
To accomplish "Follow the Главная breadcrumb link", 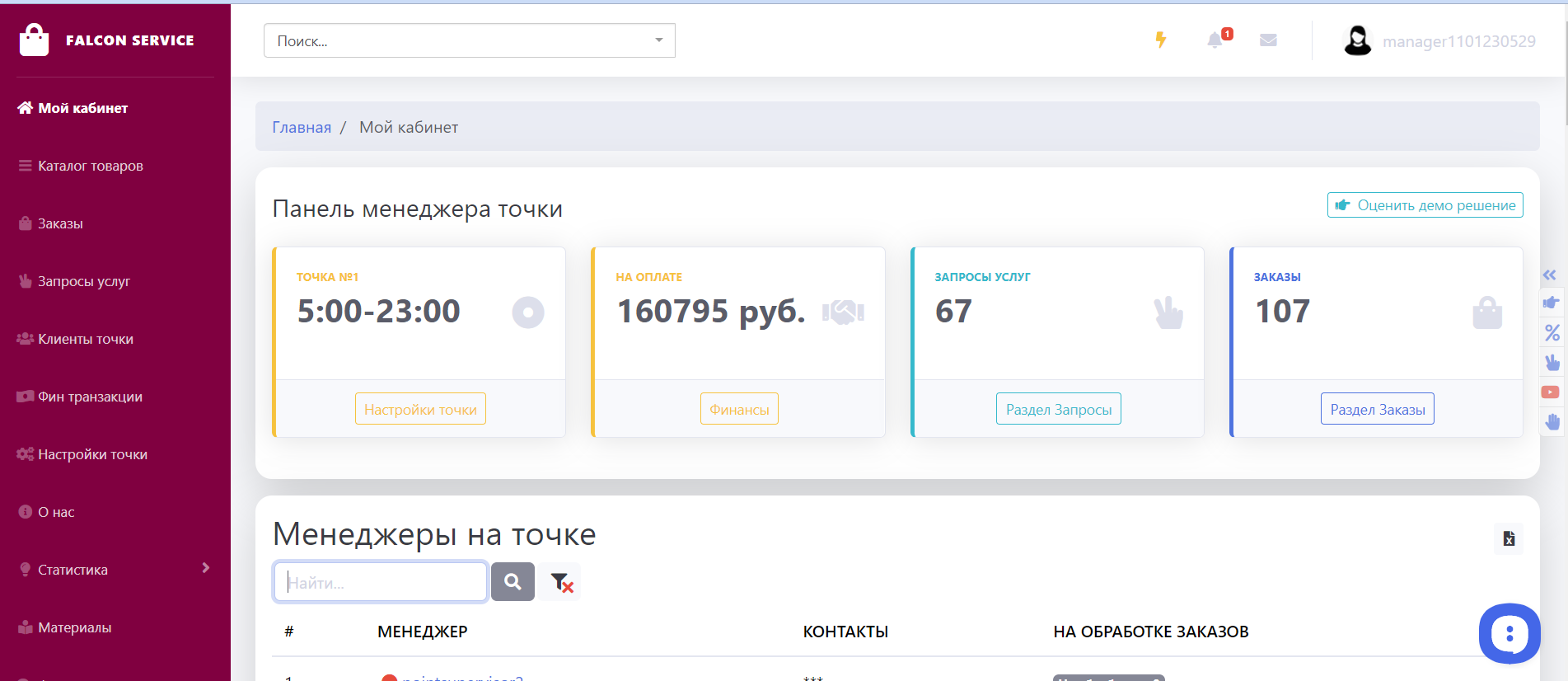I will click(302, 127).
